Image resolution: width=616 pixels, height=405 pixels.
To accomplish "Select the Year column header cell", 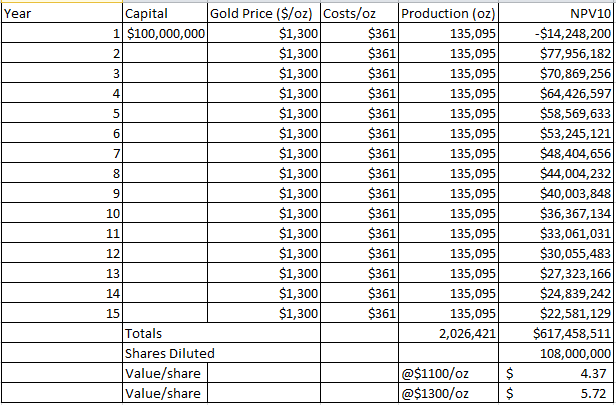I will tap(60, 14).
